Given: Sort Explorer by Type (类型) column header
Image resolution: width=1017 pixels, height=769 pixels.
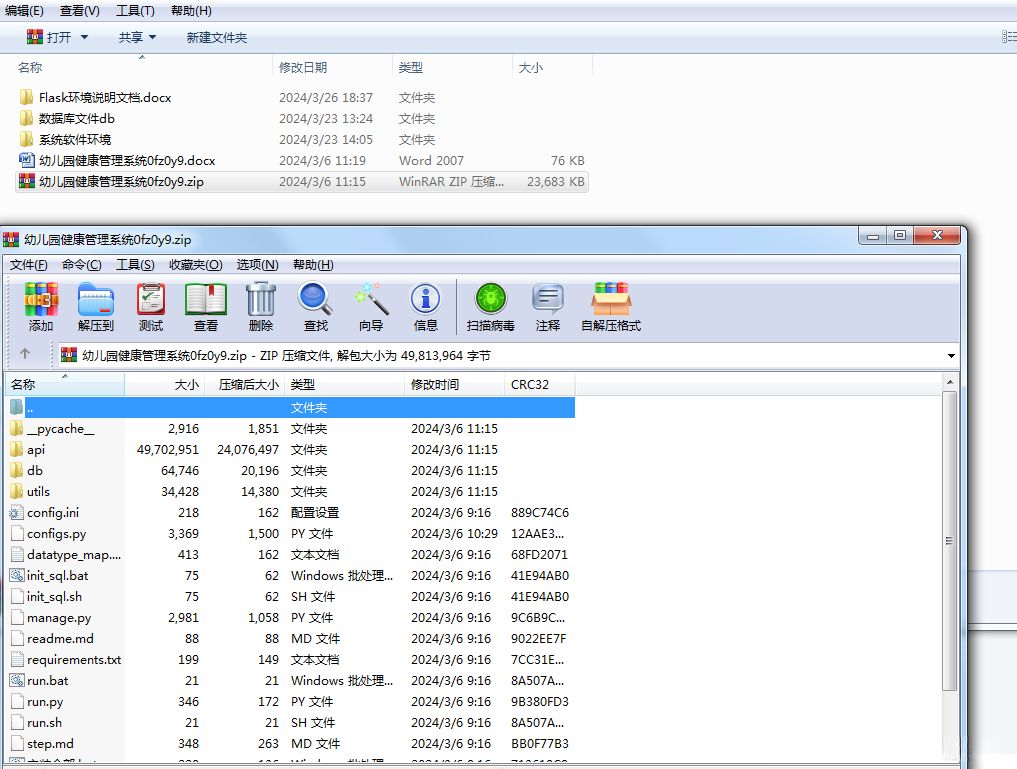Looking at the screenshot, I should (451, 67).
